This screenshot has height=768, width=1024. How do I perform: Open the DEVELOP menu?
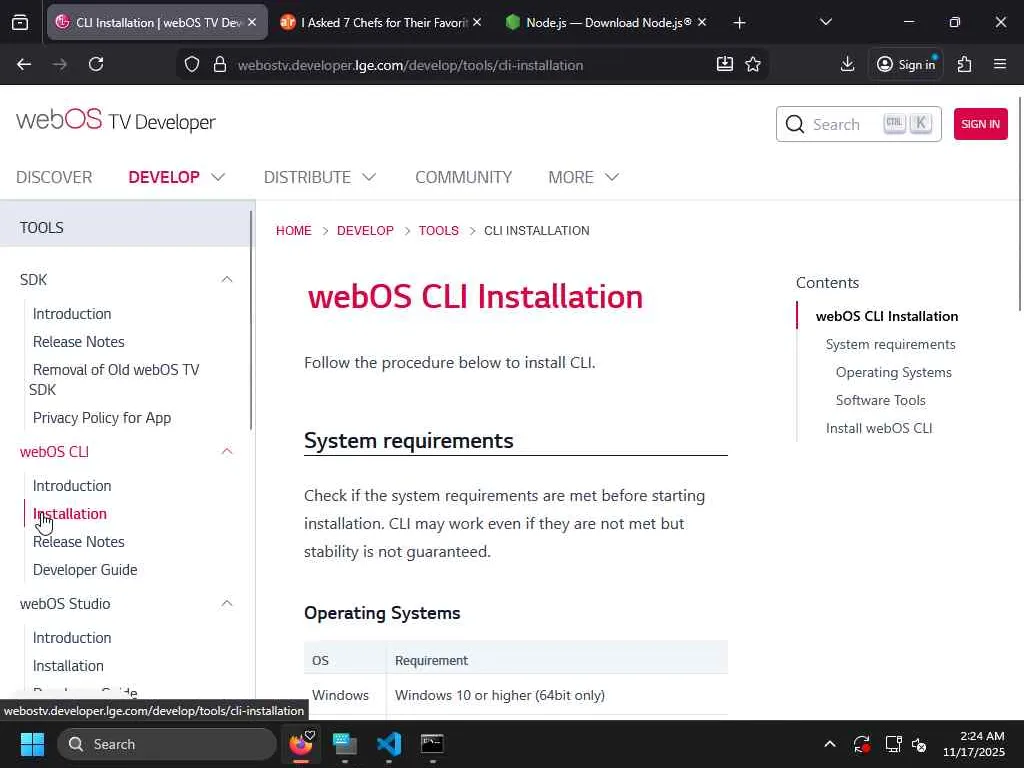[x=164, y=177]
